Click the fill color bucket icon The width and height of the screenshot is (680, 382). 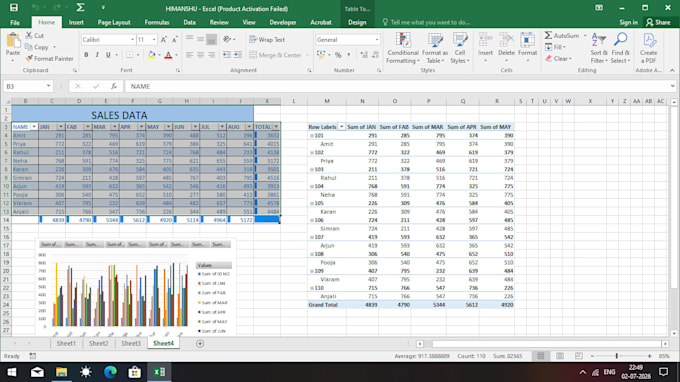pos(151,55)
